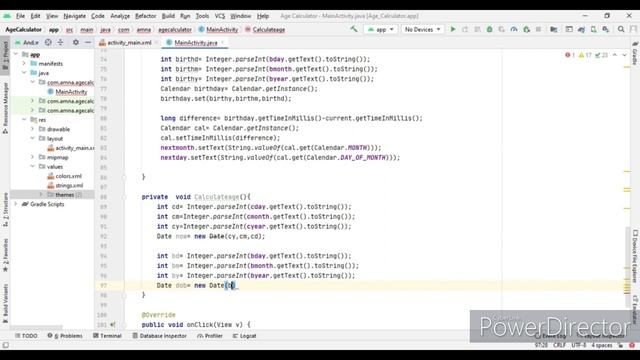Viewport: 640px width, 360px height.
Task: Open the Profiler tool window
Action: (210, 336)
